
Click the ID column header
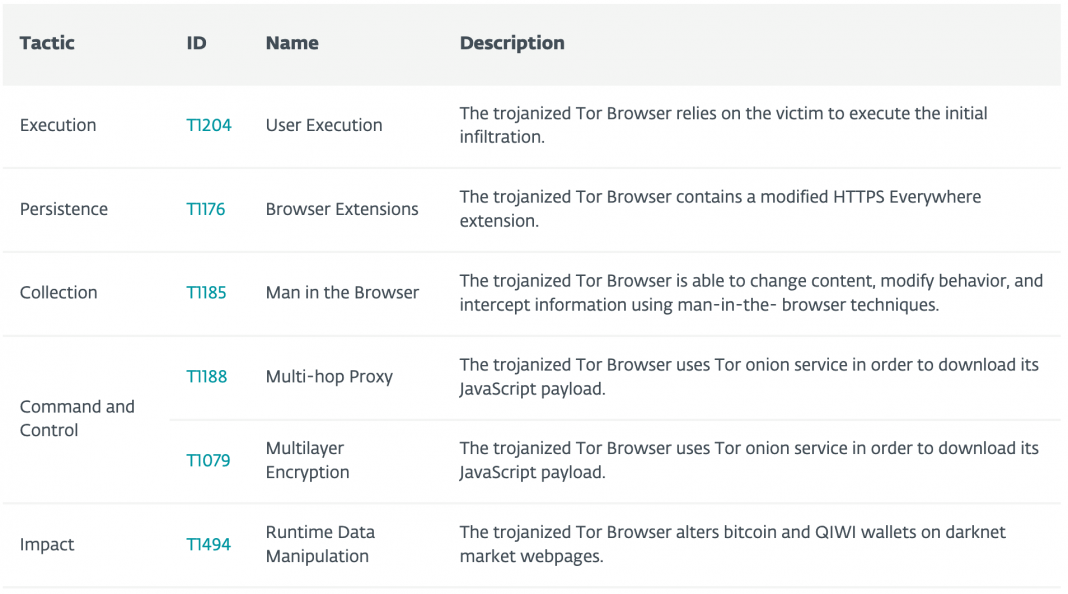[x=196, y=43]
